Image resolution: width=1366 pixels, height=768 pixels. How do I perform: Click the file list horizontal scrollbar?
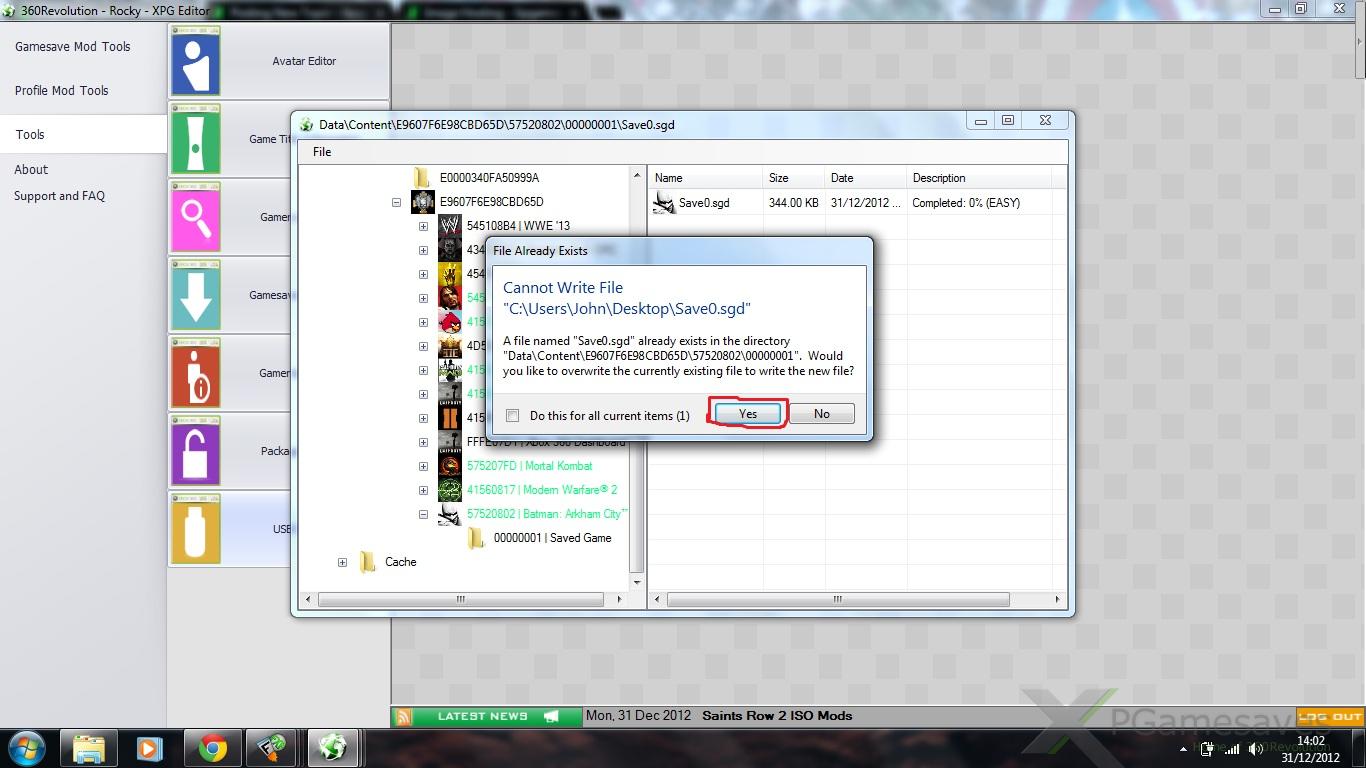click(836, 599)
